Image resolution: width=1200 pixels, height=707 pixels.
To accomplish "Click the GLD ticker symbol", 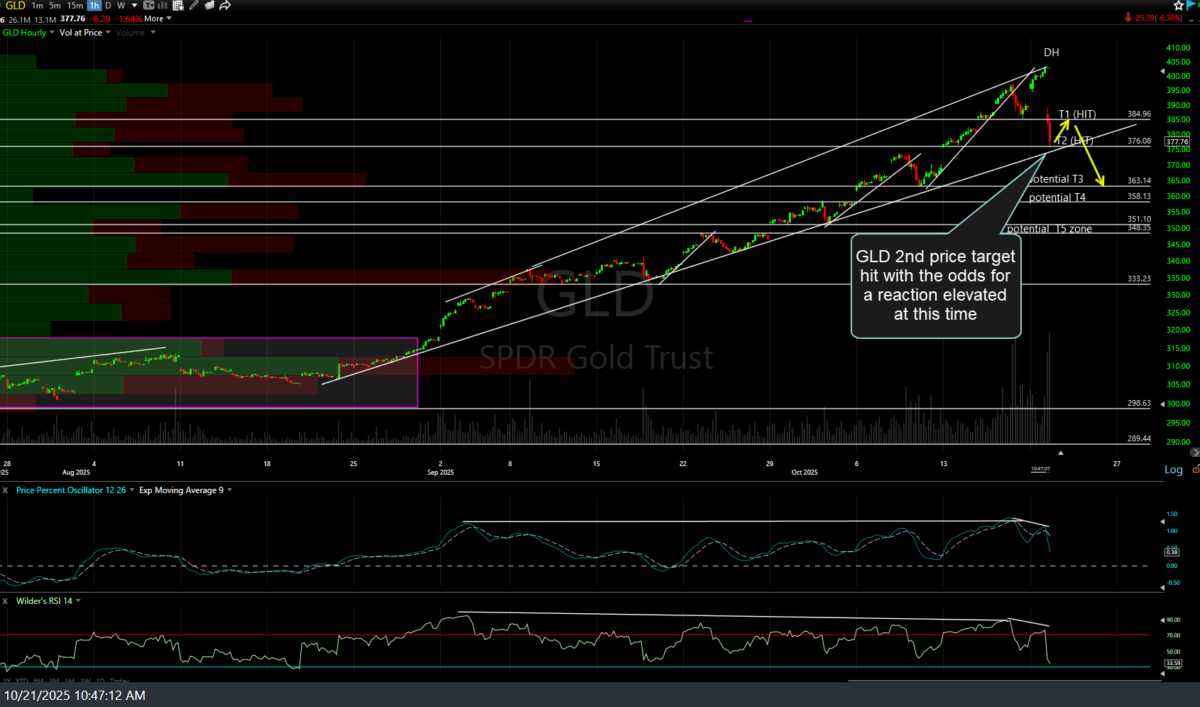I will tap(17, 5).
